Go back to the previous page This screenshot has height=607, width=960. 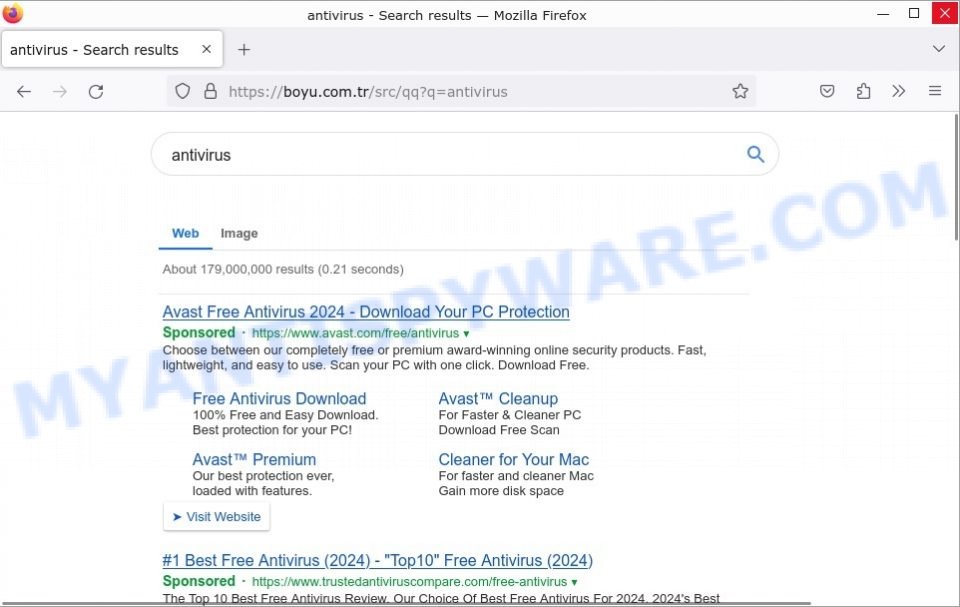(x=24, y=92)
